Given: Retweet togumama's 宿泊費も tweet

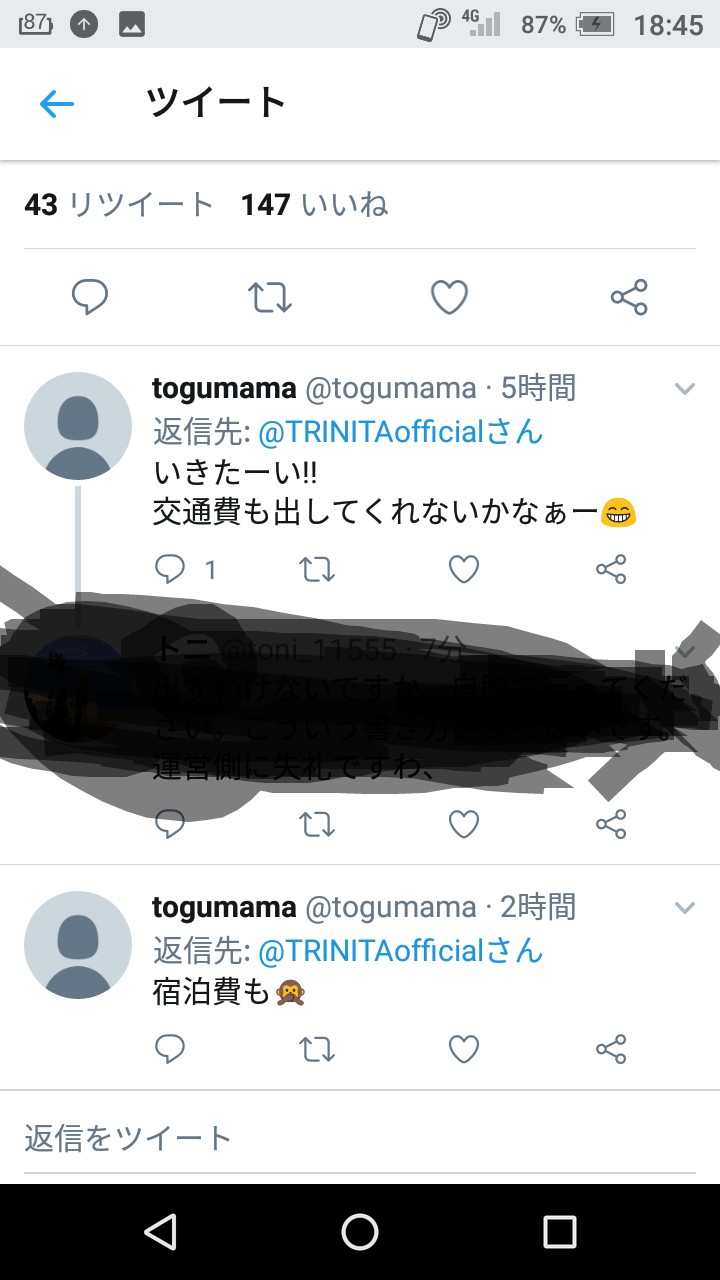Looking at the screenshot, I should pos(317,1048).
